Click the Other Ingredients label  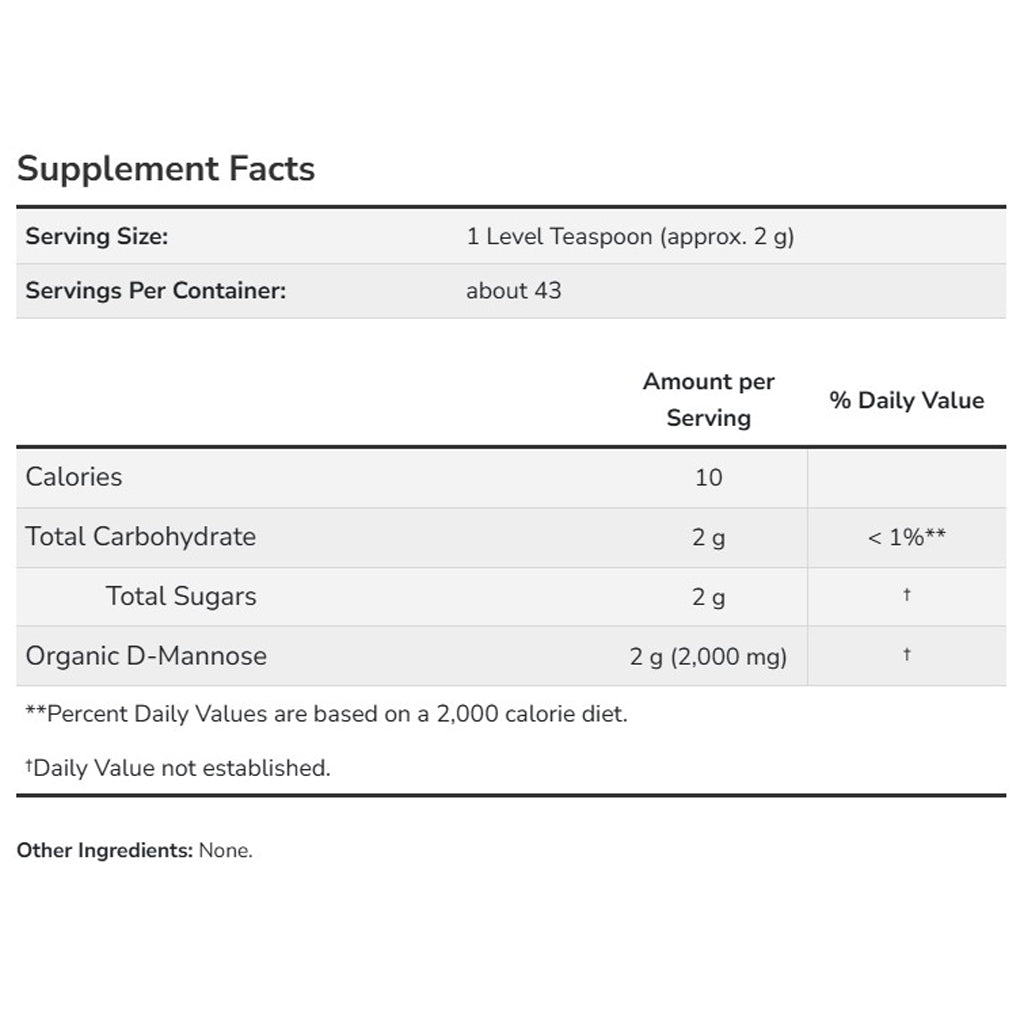(104, 851)
